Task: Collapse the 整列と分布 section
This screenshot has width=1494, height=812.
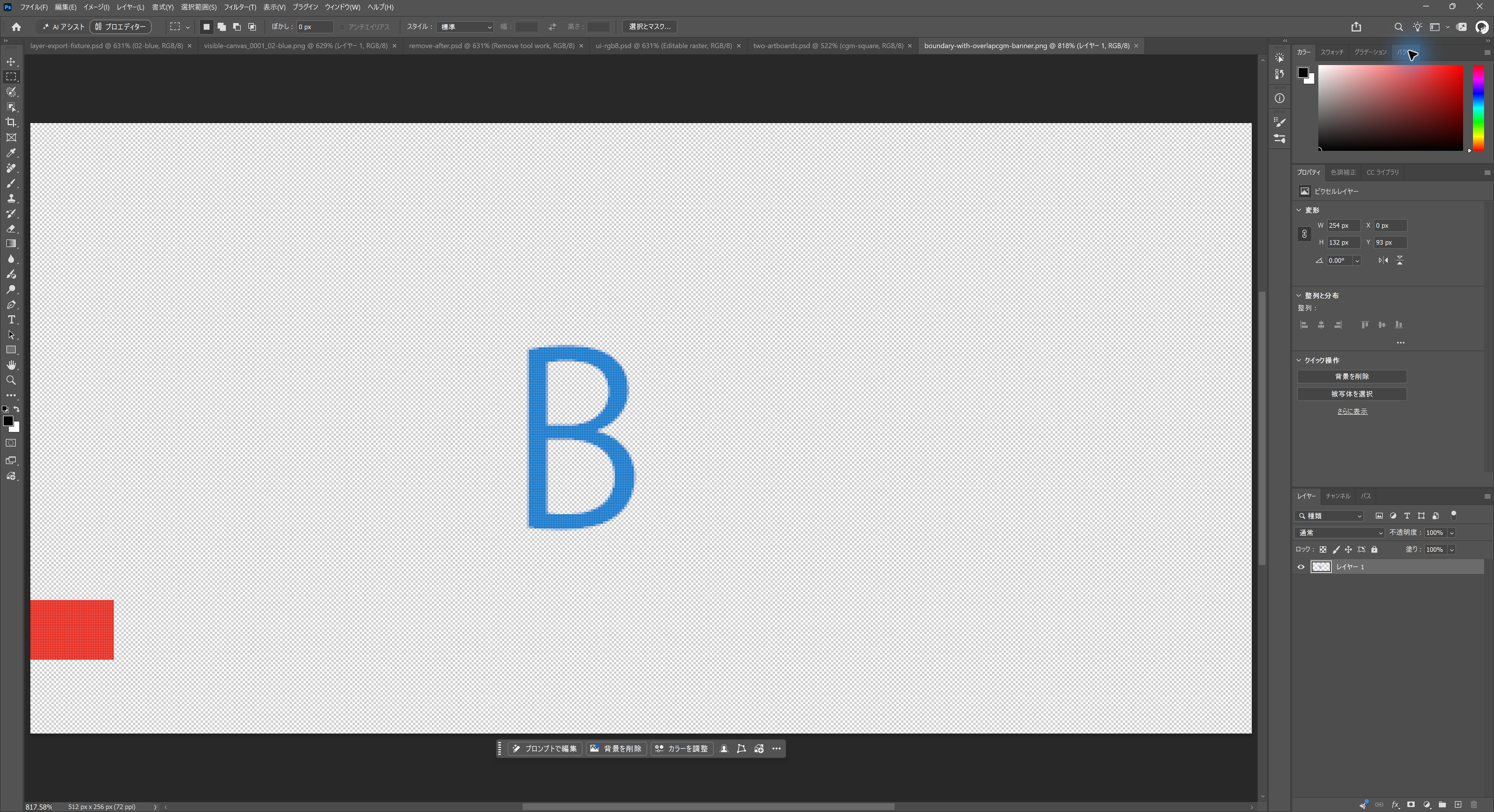Action: tap(1299, 295)
